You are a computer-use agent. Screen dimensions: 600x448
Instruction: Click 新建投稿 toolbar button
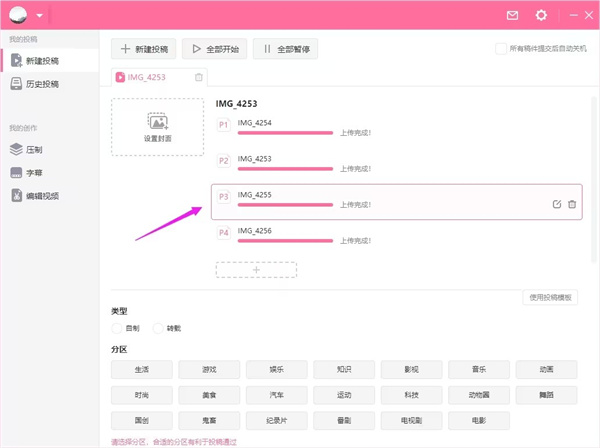pyautogui.click(x=144, y=48)
